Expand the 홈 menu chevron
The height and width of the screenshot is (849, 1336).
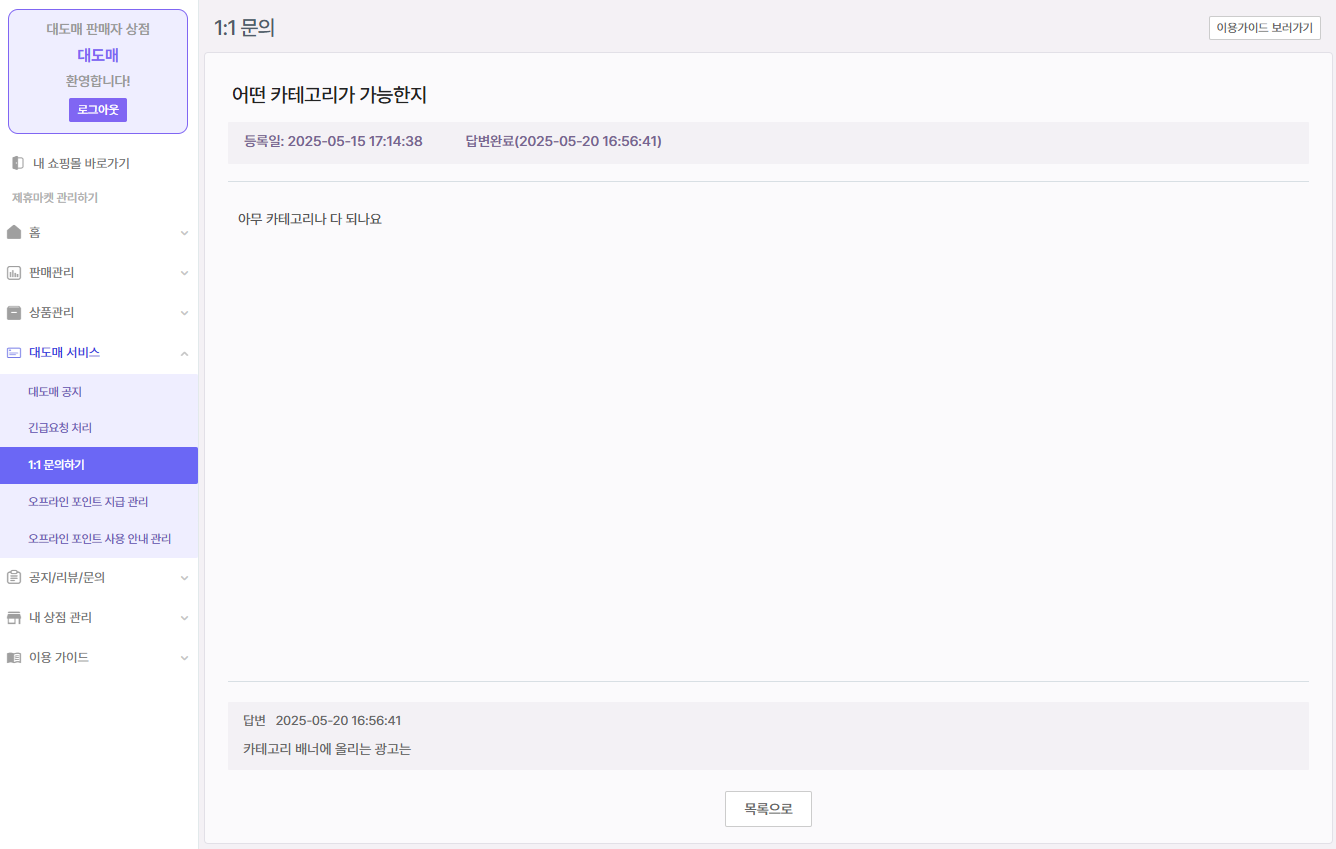(x=184, y=233)
